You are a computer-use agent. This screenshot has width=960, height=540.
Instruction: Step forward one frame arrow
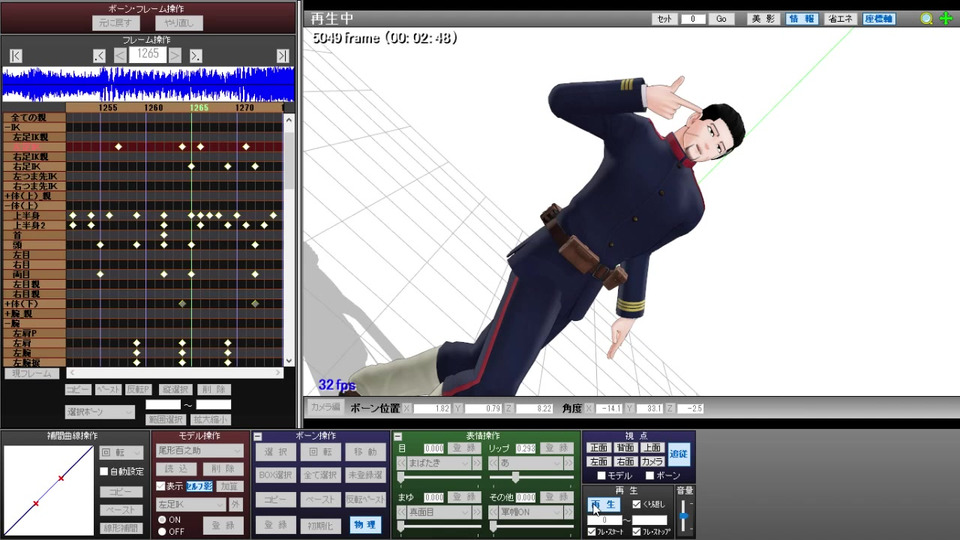pyautogui.click(x=175, y=56)
